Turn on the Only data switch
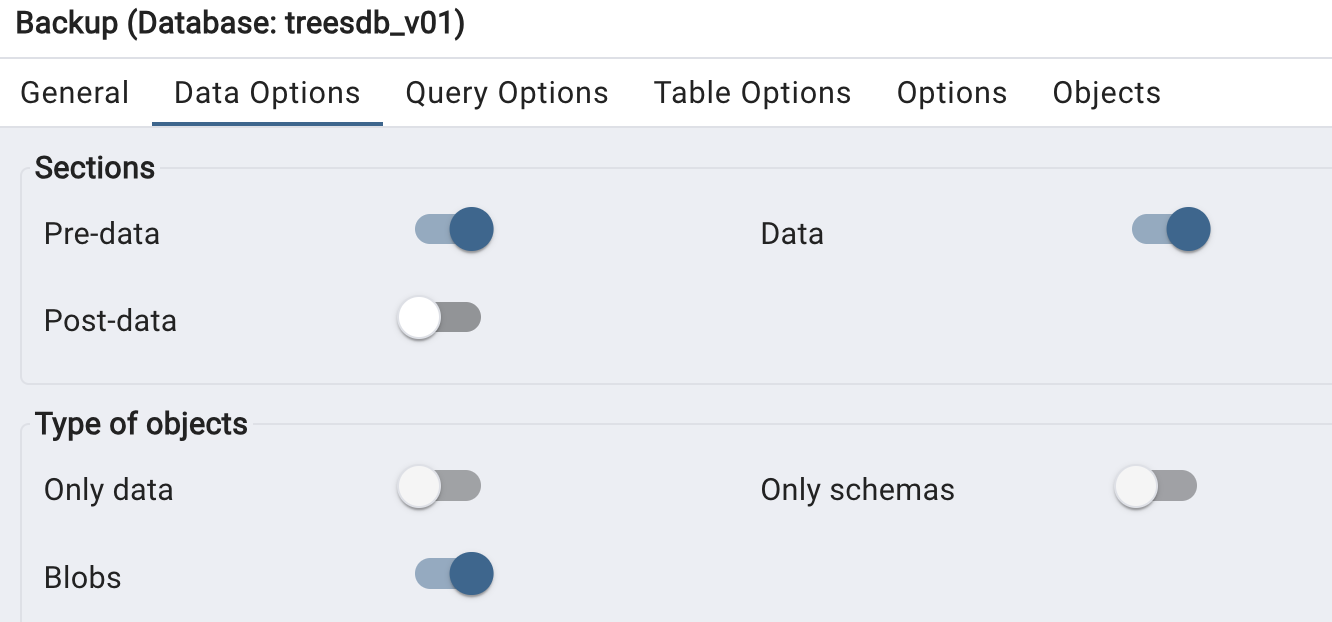1332x622 pixels. pyautogui.click(x=440, y=487)
